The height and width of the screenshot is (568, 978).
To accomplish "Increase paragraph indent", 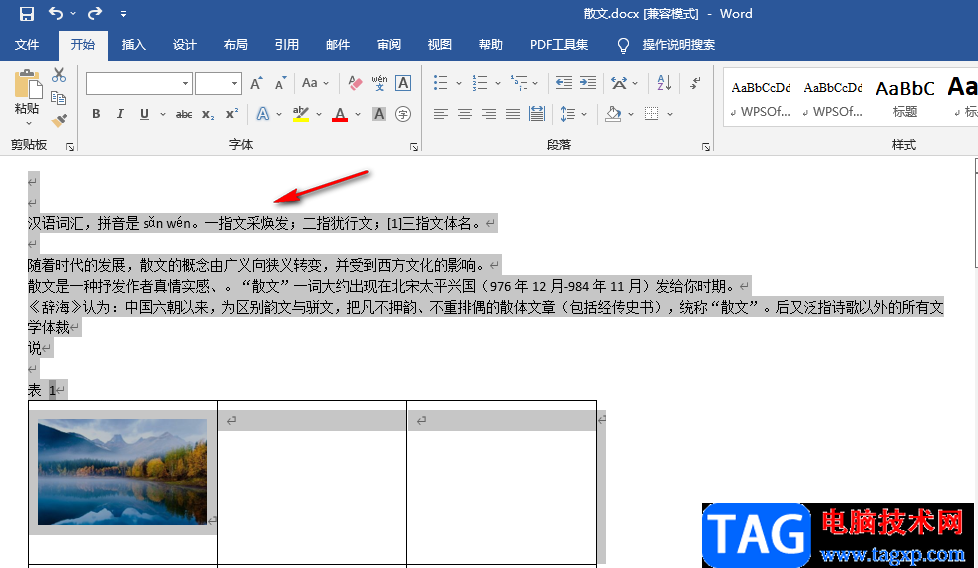I will click(588, 83).
